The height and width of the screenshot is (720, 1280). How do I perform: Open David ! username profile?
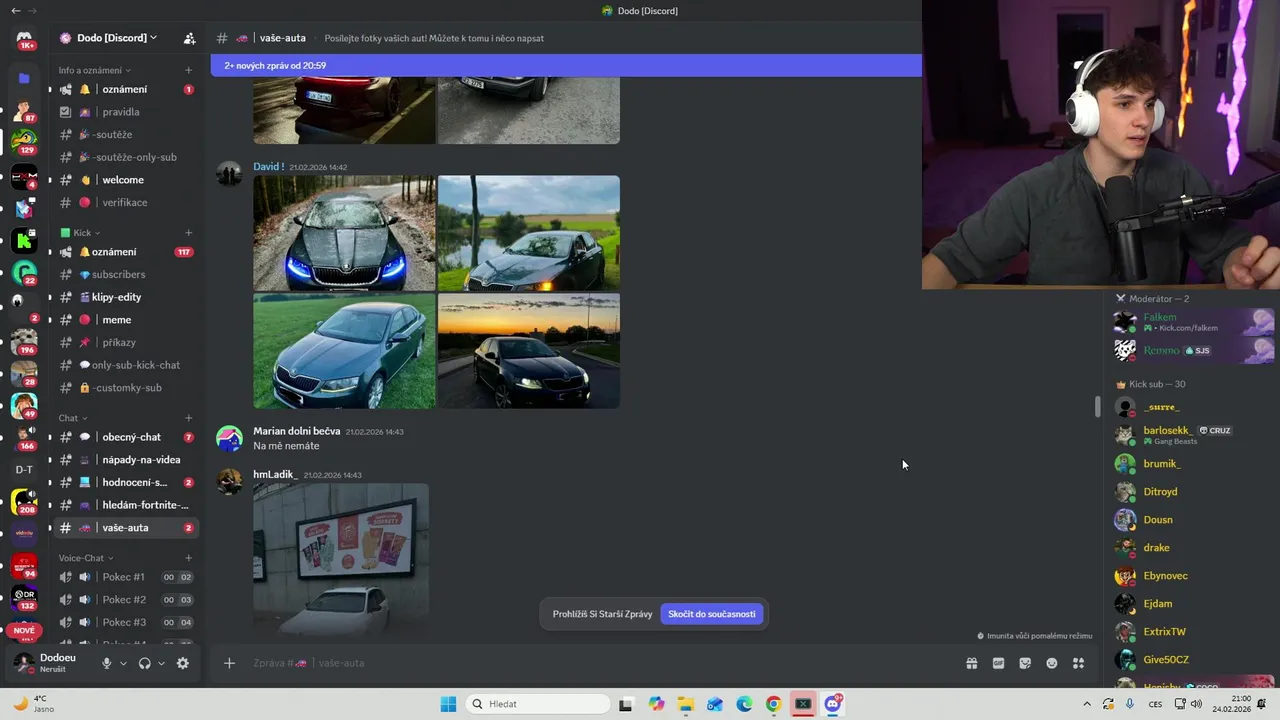[268, 167]
